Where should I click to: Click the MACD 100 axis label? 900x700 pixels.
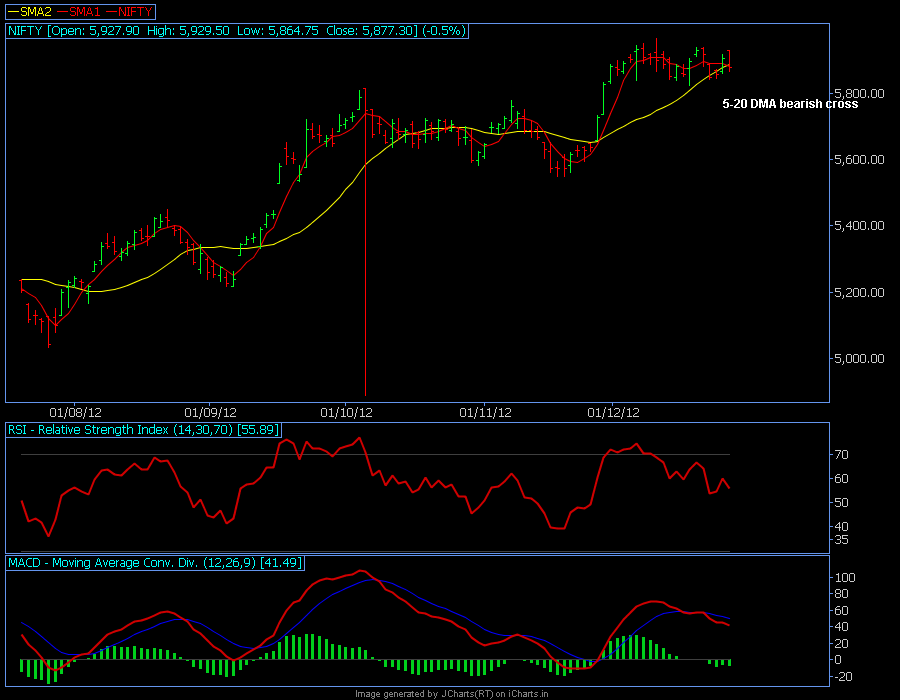tap(845, 578)
